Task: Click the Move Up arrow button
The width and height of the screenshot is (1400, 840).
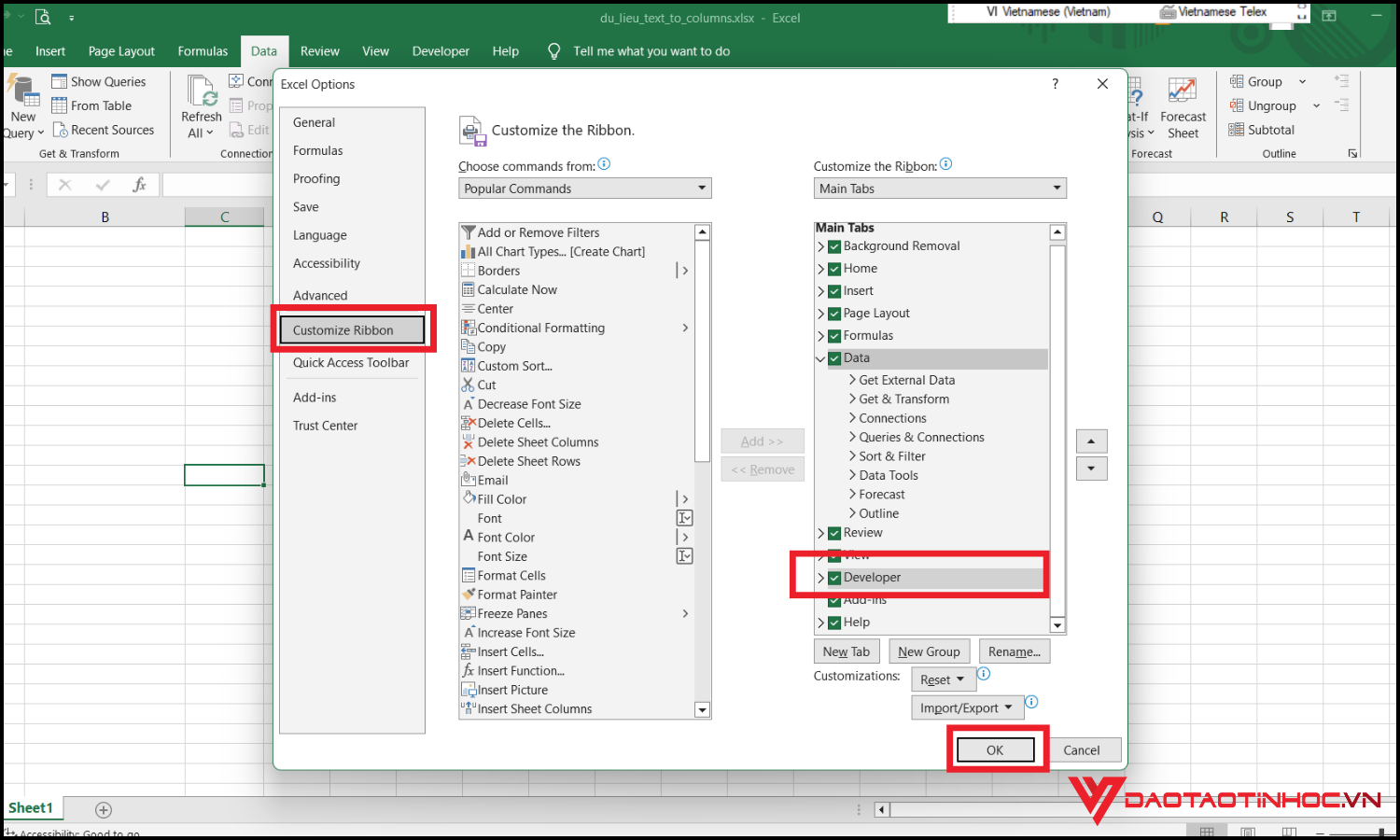Action: pyautogui.click(x=1091, y=441)
